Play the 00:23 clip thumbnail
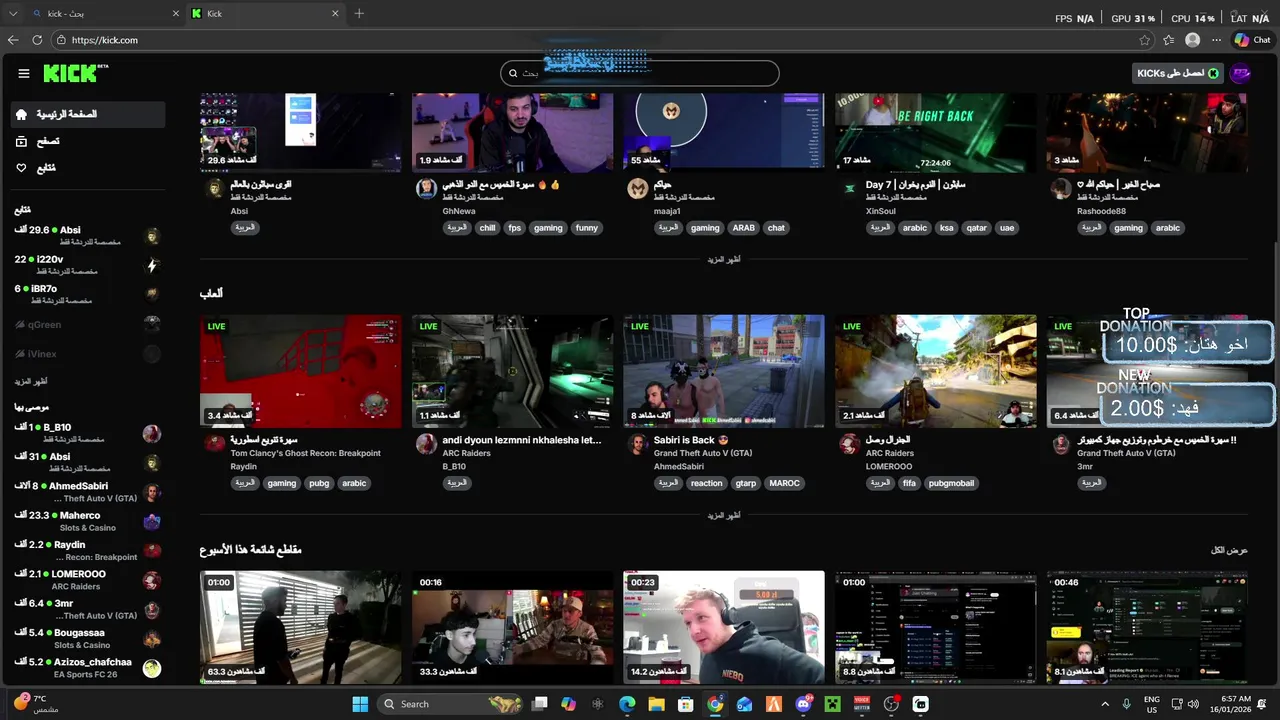Screen dimensions: 1280x720 (724, 627)
